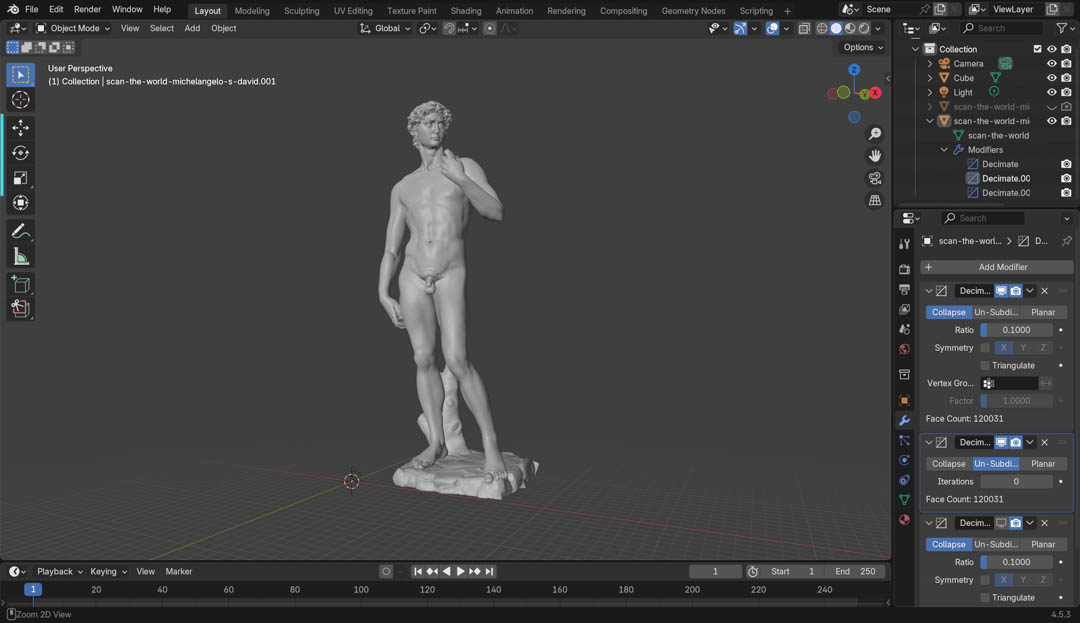The width and height of the screenshot is (1080, 623).
Task: Choose the Cursor tool
Action: point(20,100)
